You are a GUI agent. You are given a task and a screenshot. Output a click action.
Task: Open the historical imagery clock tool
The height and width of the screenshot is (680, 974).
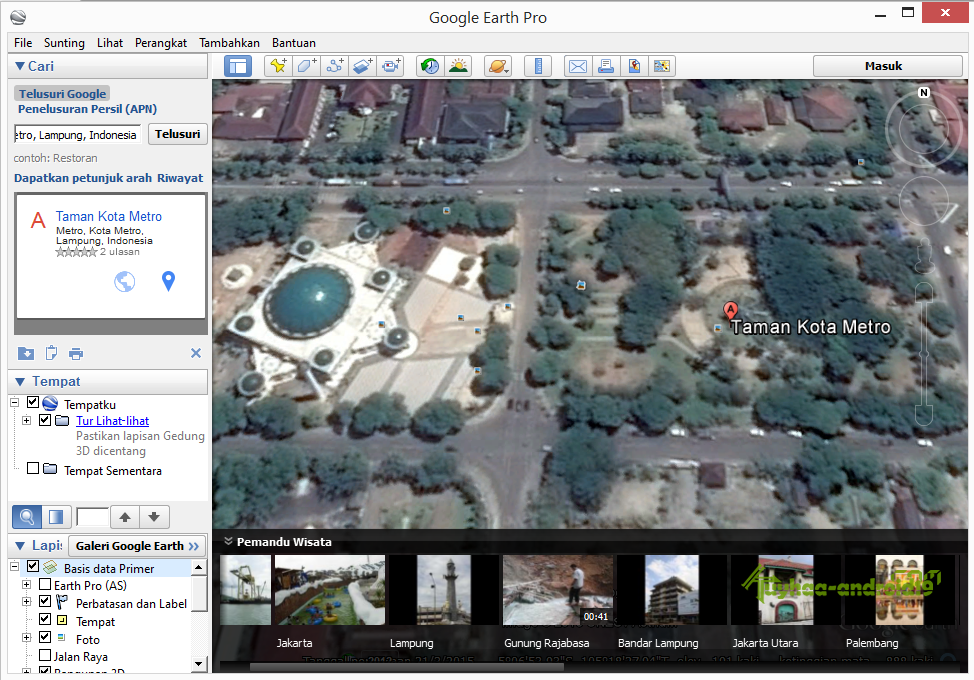click(429, 66)
